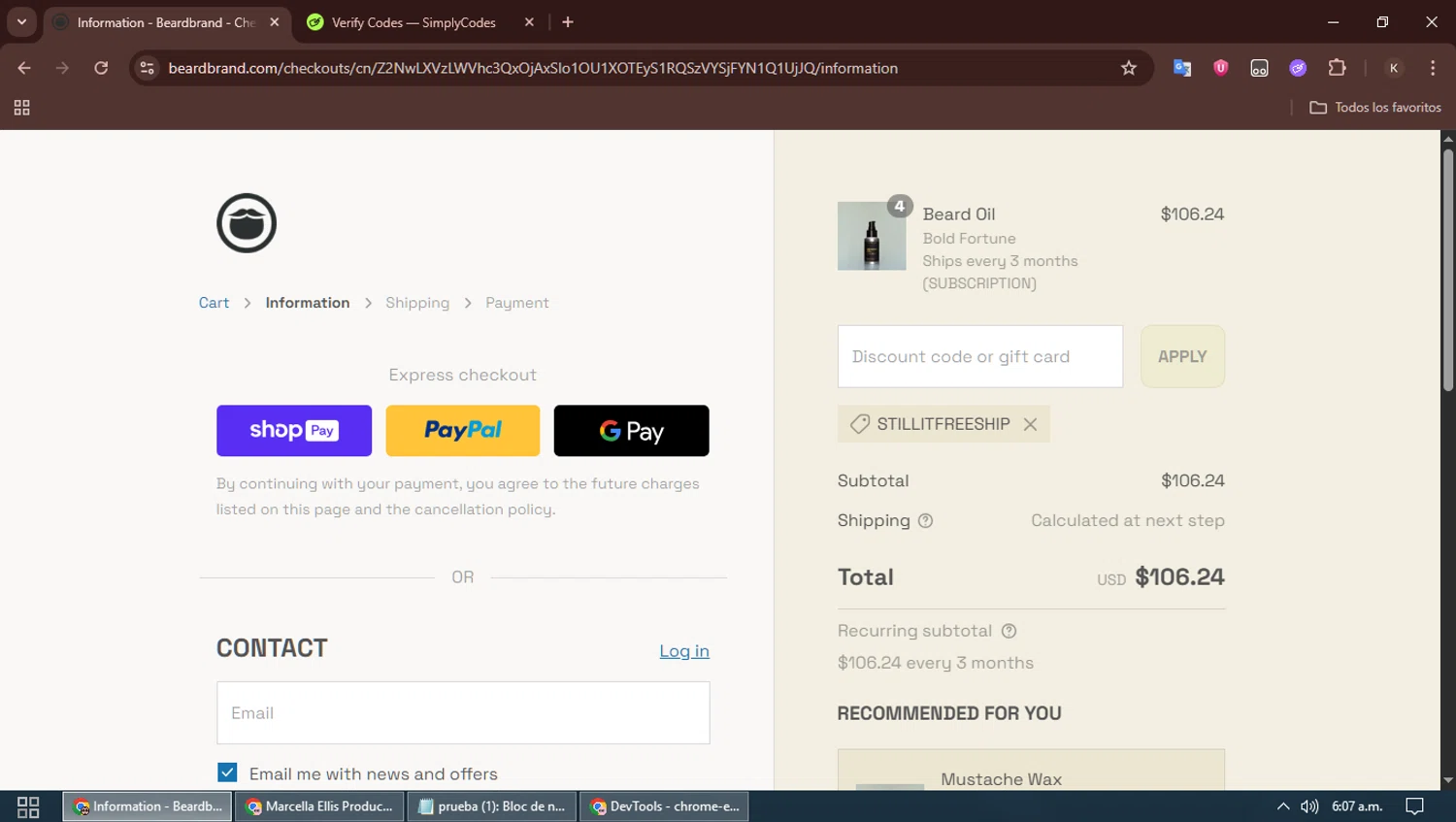Show hidden system tray icons
1456x822 pixels.
[x=1283, y=806]
